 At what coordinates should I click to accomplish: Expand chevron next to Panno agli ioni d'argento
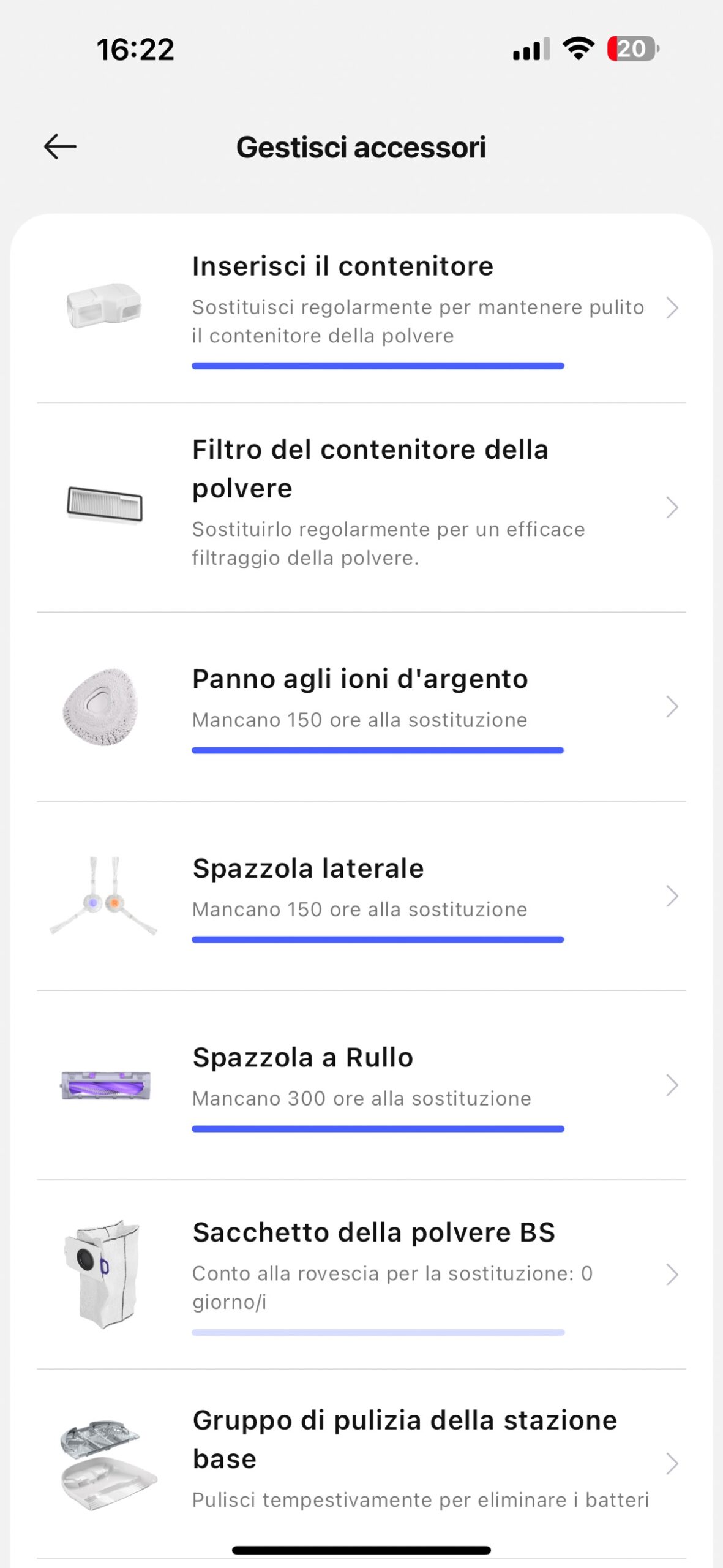point(672,707)
